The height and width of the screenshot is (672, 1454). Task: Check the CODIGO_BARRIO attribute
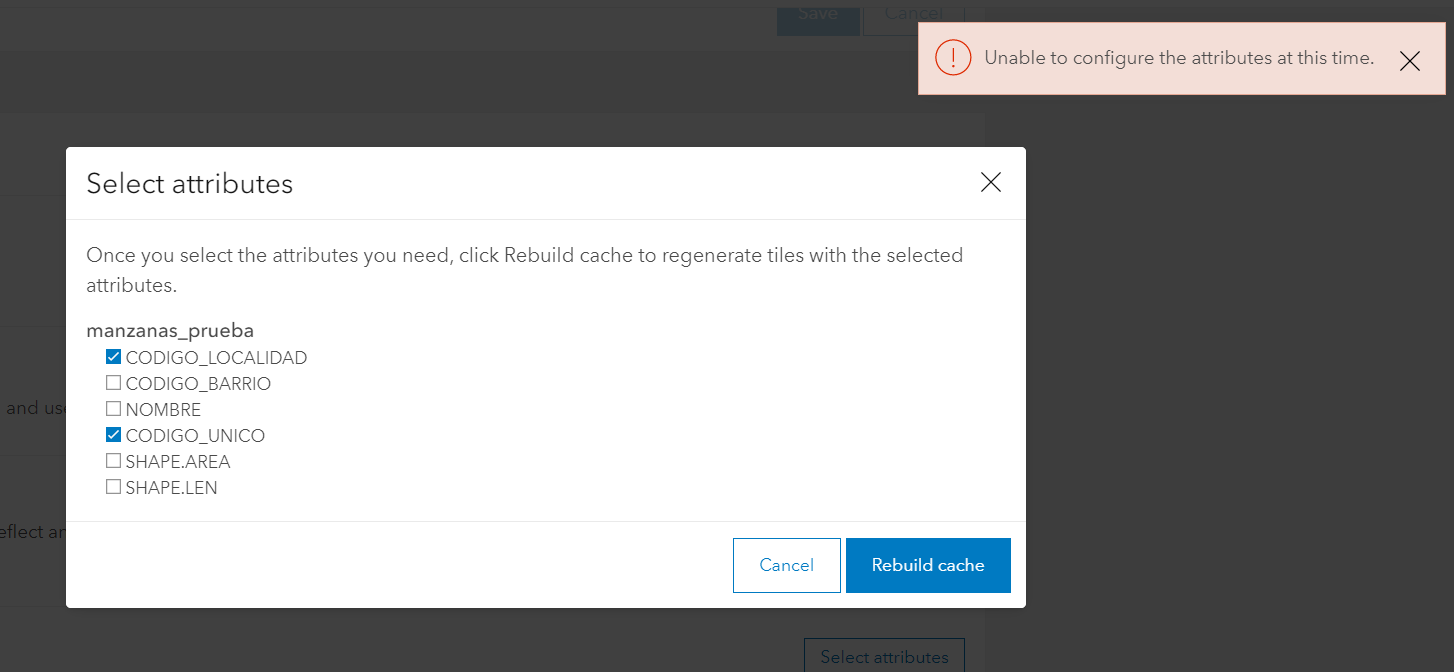pyautogui.click(x=113, y=382)
